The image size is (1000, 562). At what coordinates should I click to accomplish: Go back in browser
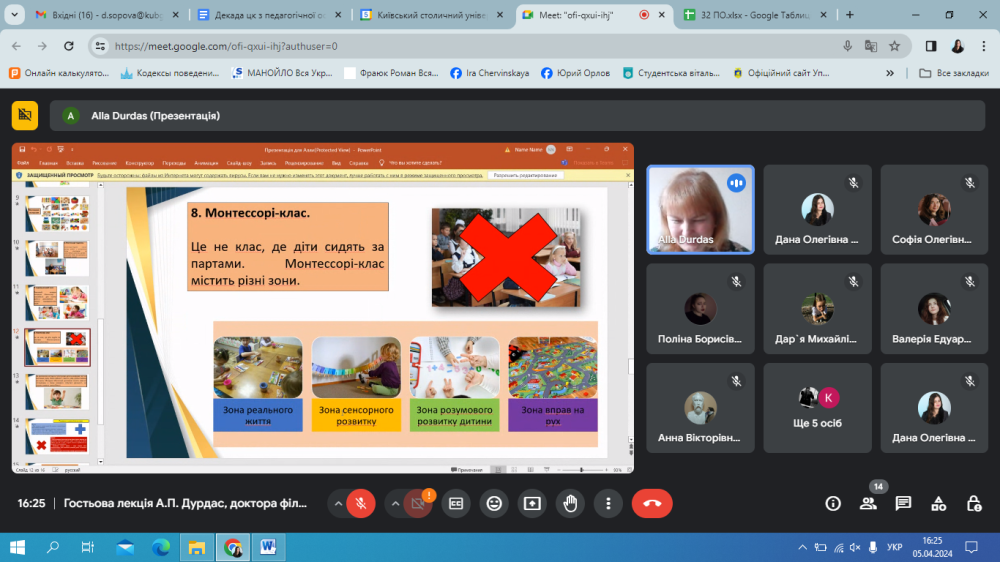coord(17,46)
